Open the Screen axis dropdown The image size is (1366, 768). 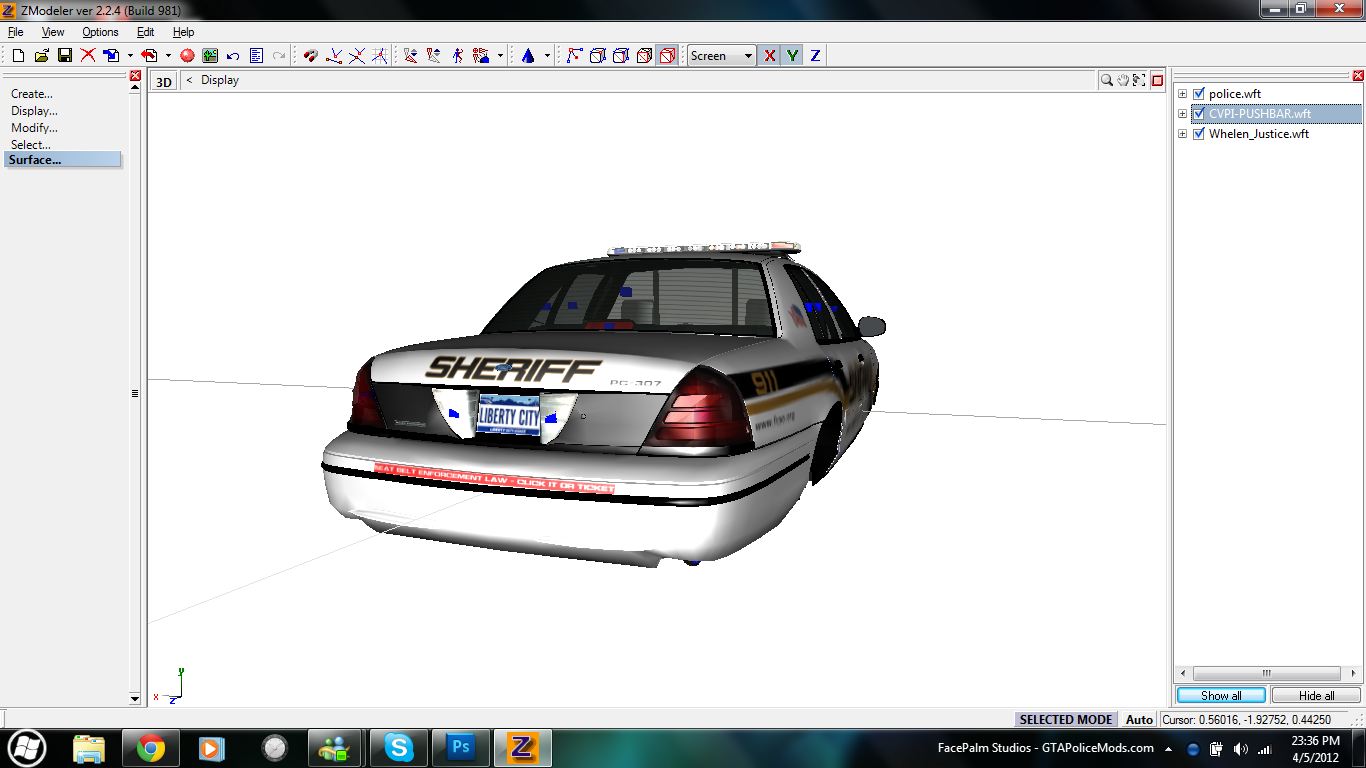pos(747,56)
